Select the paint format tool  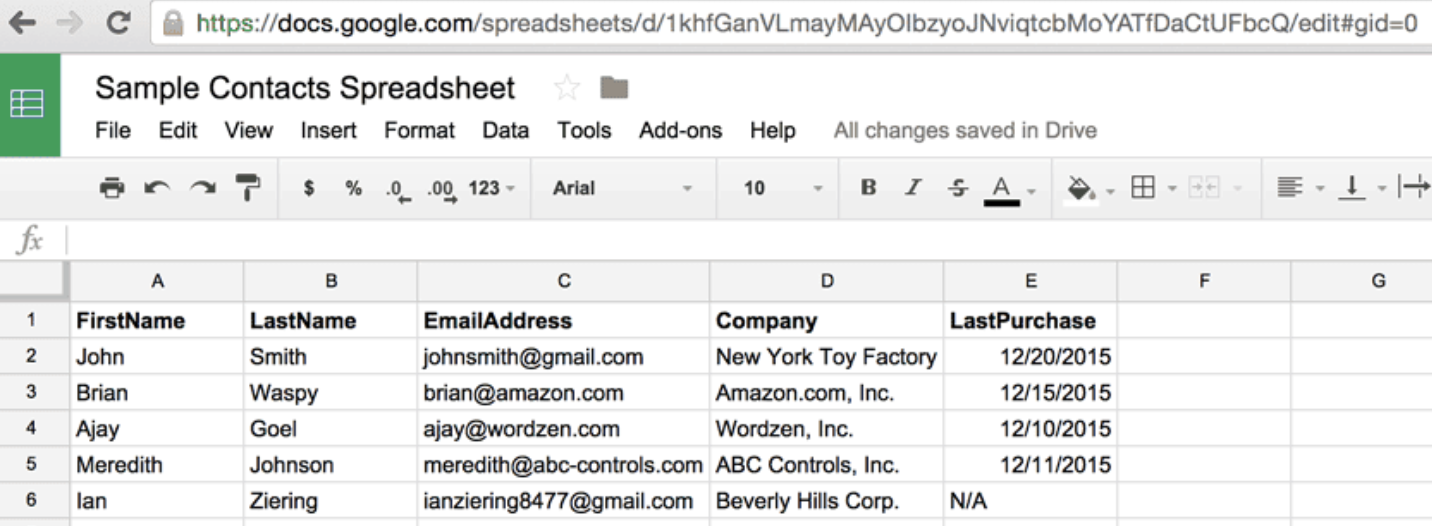[247, 187]
